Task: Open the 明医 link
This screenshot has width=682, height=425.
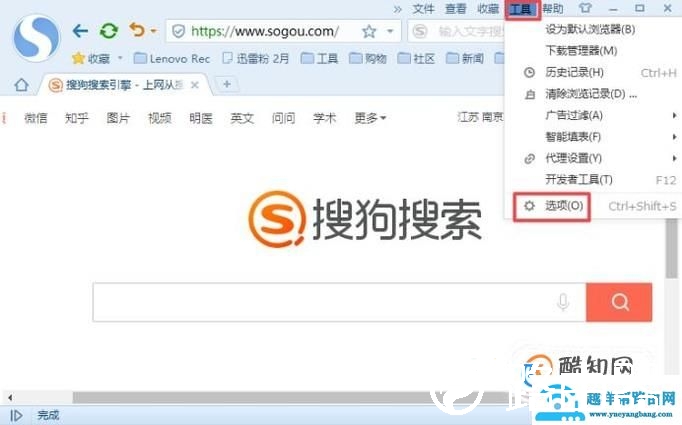Action: pyautogui.click(x=201, y=118)
